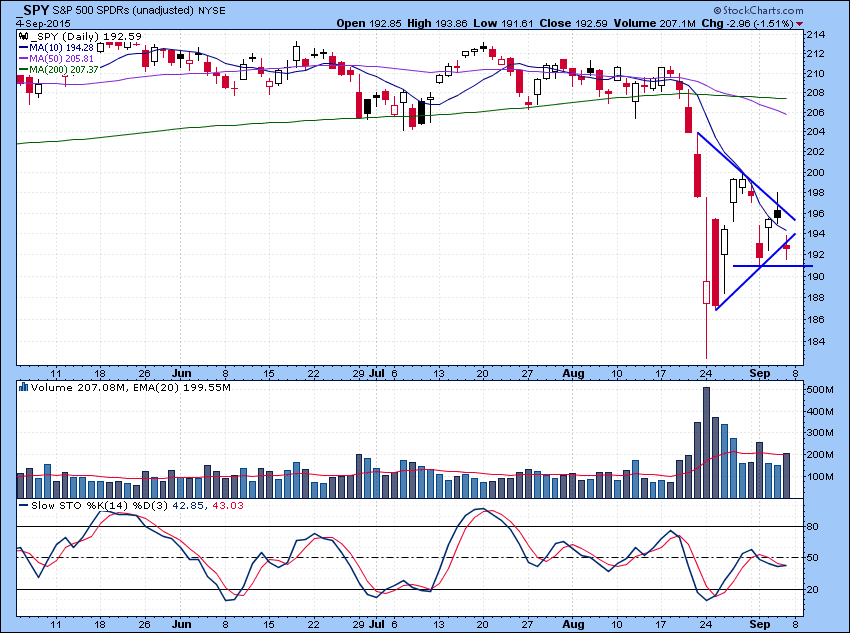This screenshot has width=850, height=633.
Task: Click the 'MA(200) 207.37' legend entry
Action: (59, 69)
